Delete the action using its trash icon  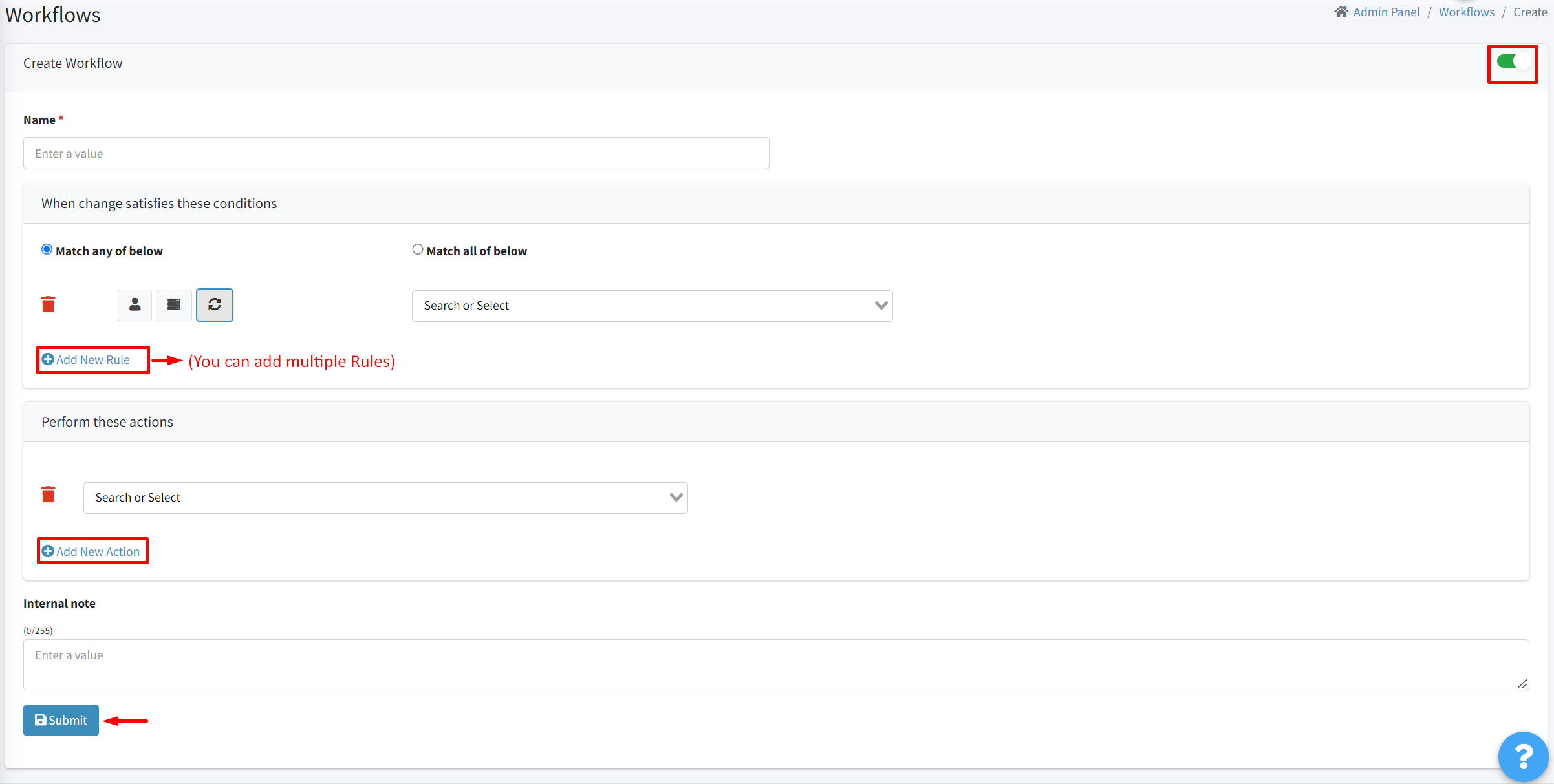click(48, 494)
